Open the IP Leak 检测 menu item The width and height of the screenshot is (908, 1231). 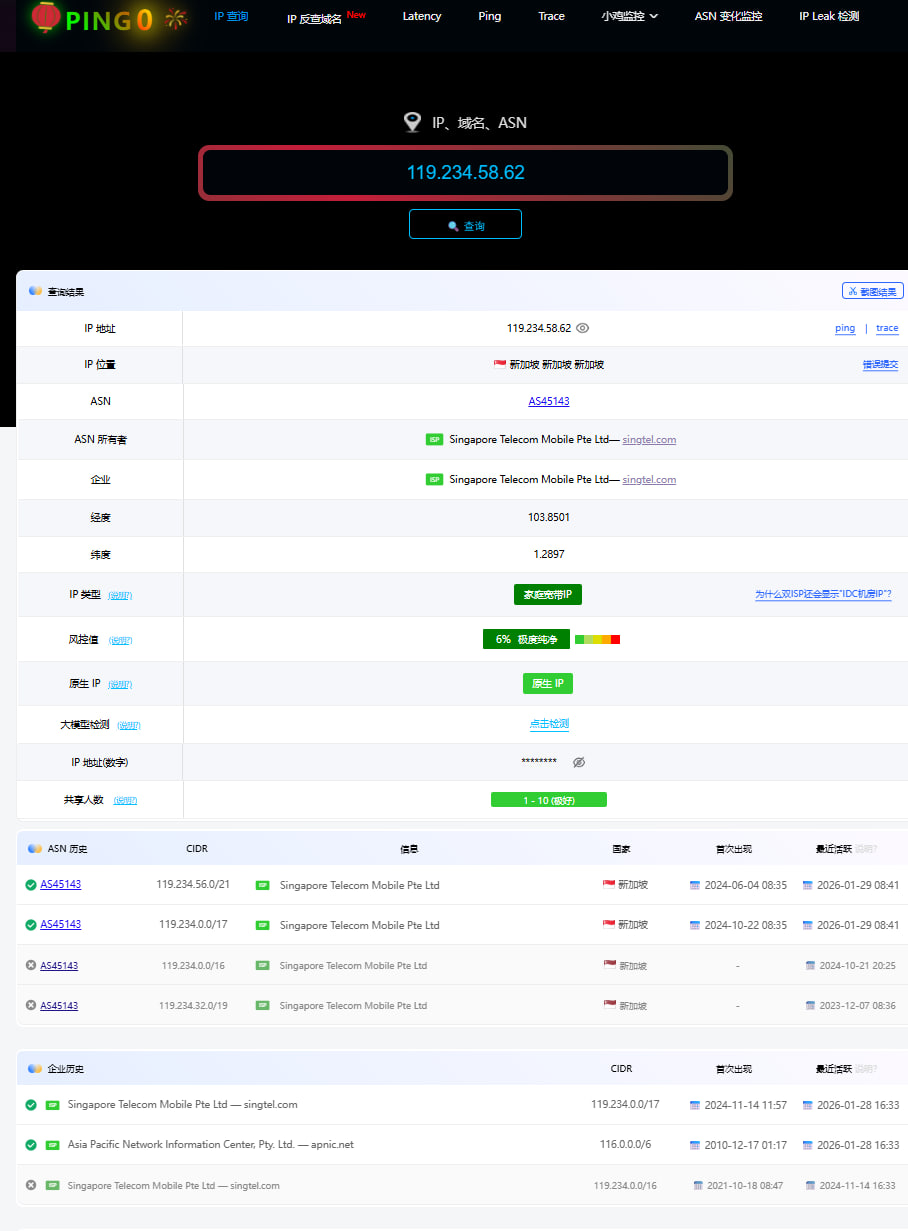click(x=829, y=16)
